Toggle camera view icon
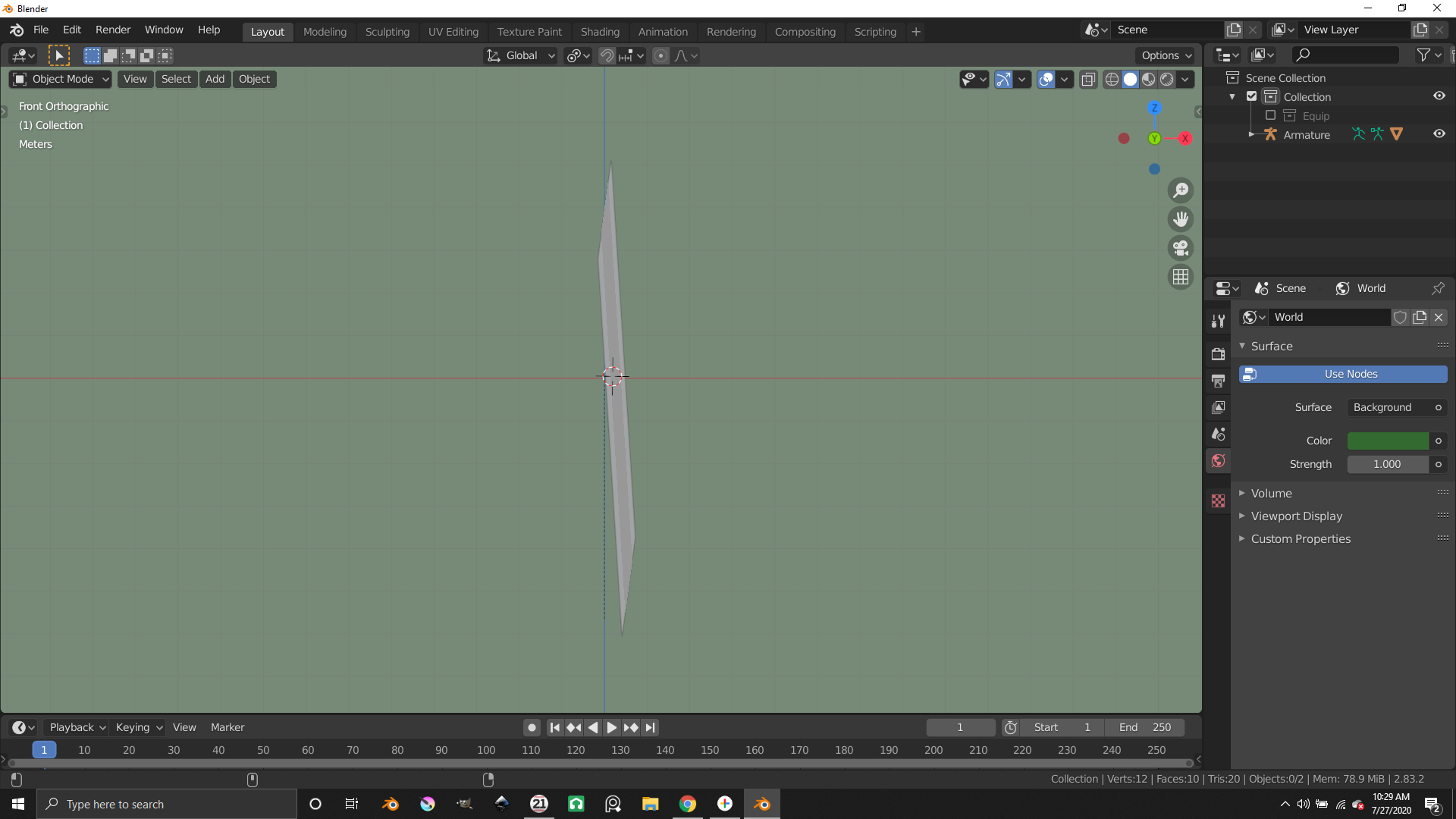 point(1181,248)
